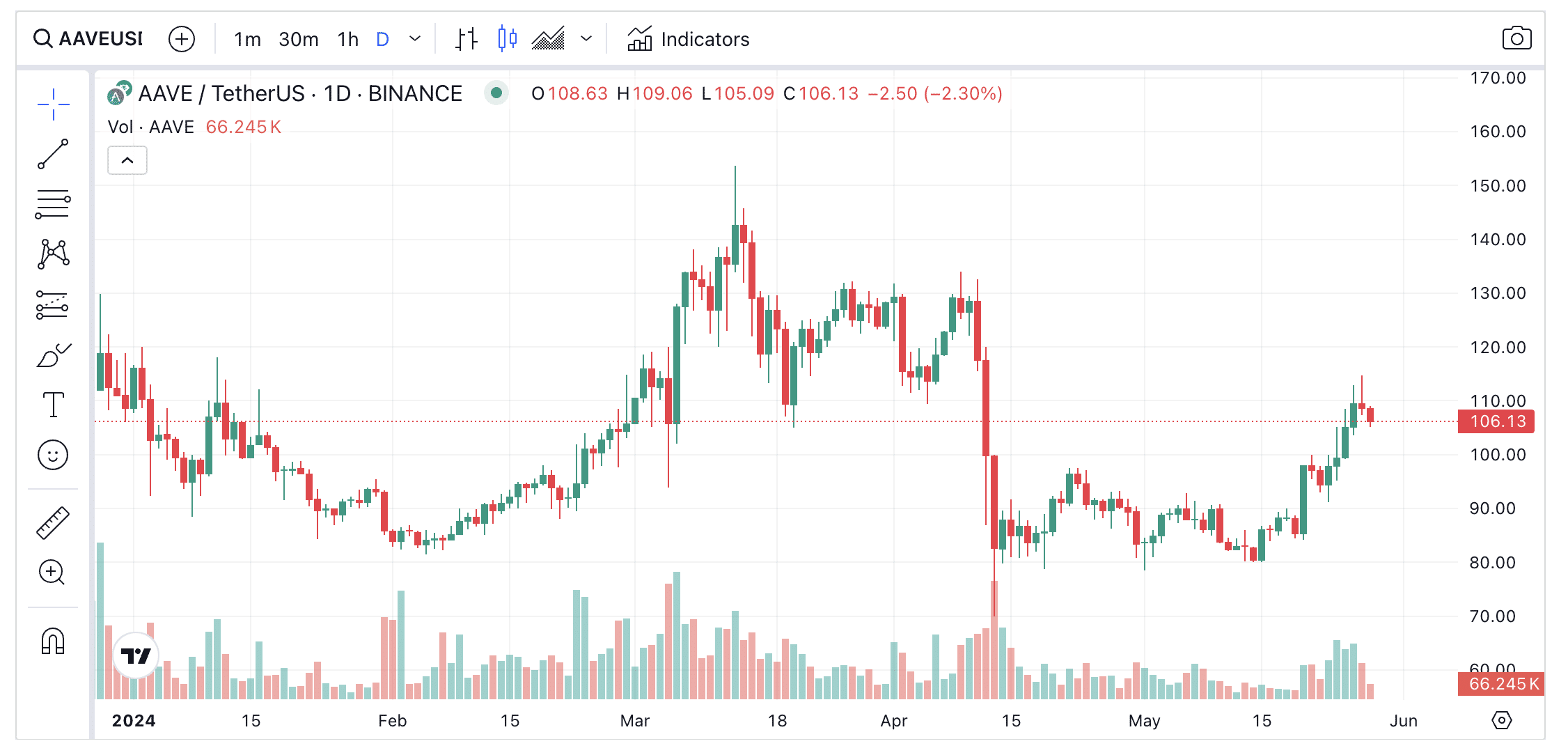The image size is (1568, 755).
Task: Open symbol search for AAVEUSDT
Action: coord(88,39)
